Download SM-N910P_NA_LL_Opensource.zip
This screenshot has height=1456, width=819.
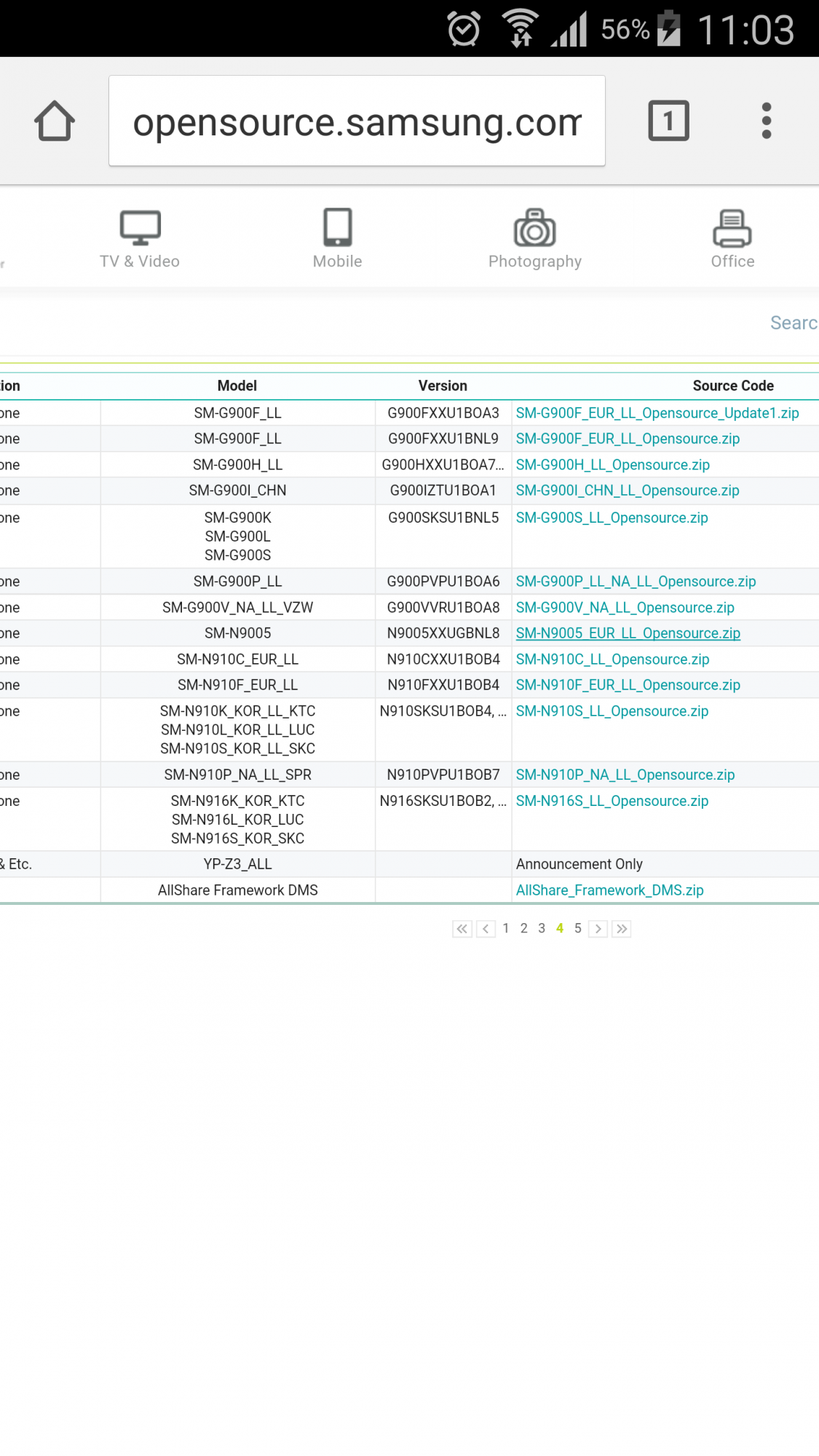[x=625, y=775]
